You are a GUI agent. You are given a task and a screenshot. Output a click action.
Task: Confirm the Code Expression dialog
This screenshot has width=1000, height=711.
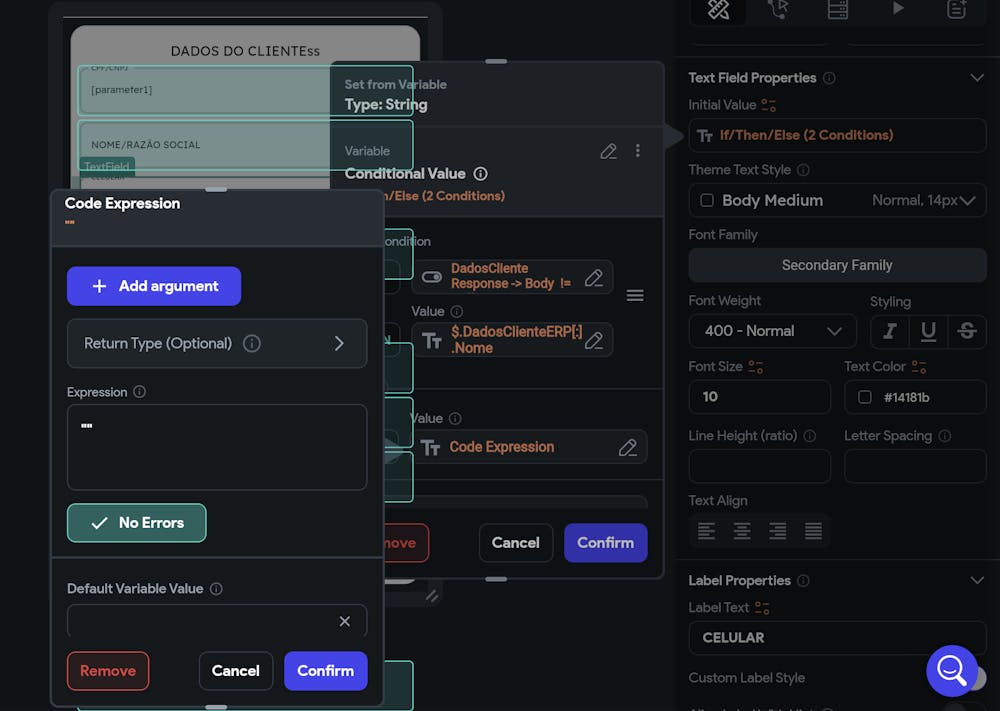tap(325, 671)
